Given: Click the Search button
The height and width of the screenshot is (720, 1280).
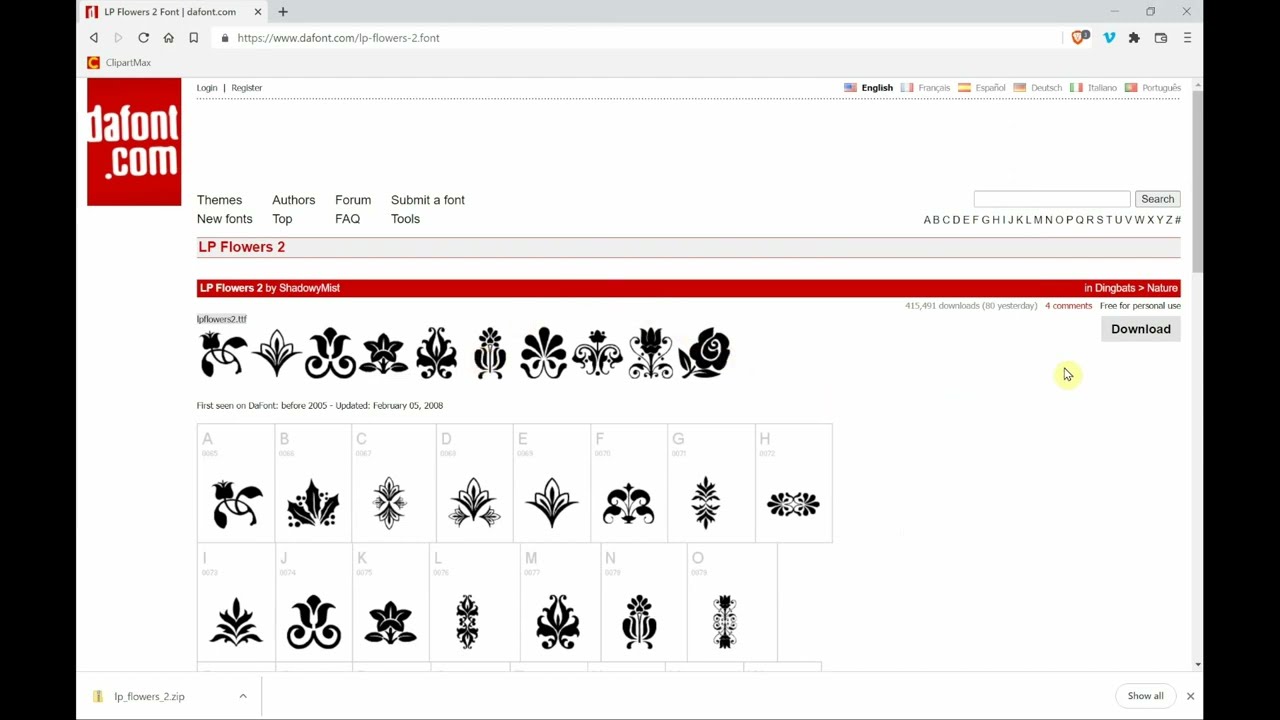Looking at the screenshot, I should click(x=1158, y=199).
